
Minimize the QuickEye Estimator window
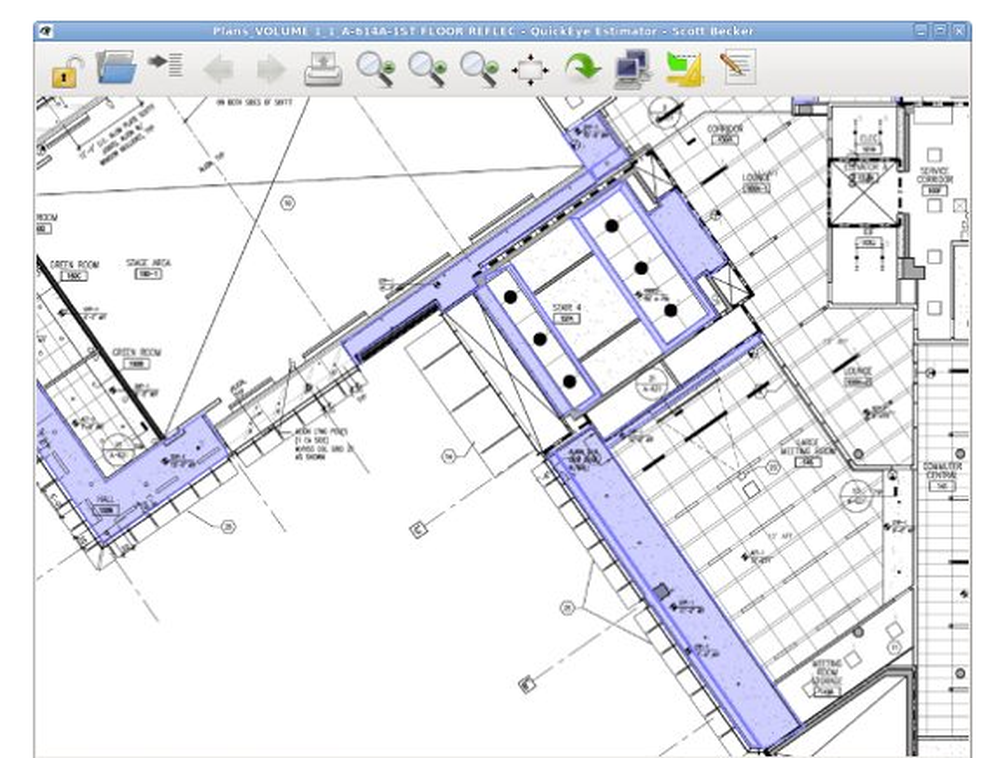[x=921, y=31]
